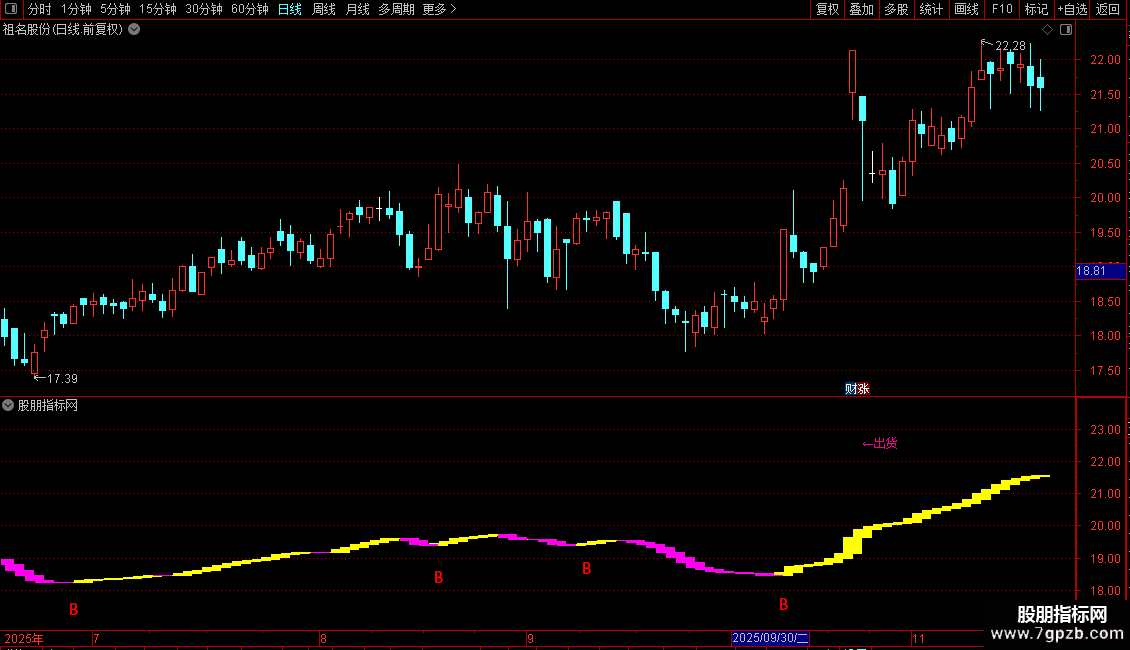The height and width of the screenshot is (650, 1130).
Task: Switch to 月线 monthly chart
Action: click(357, 9)
